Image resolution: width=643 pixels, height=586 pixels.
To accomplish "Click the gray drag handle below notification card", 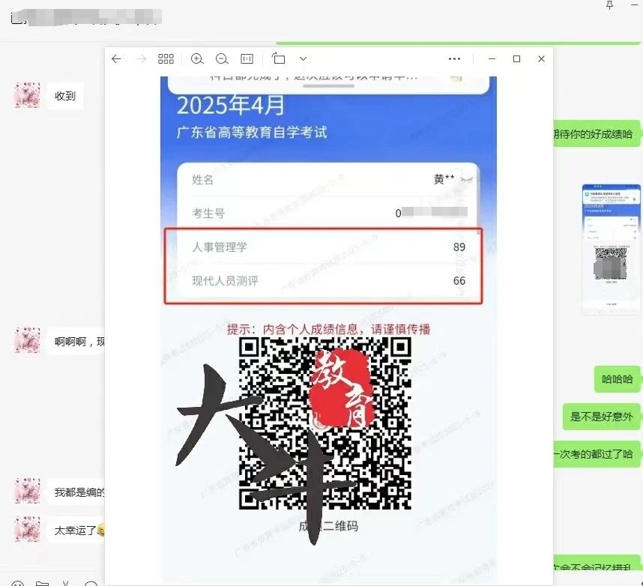I will pos(328,86).
